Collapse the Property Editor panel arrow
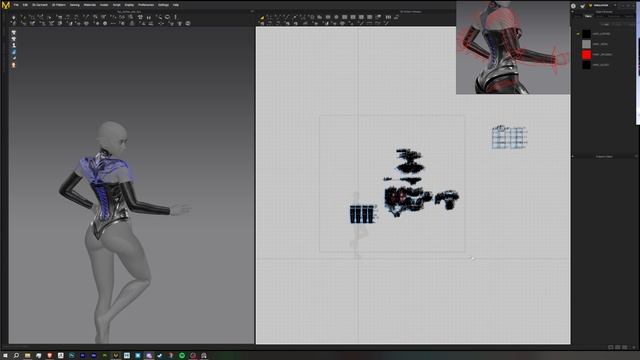This screenshot has height=360, width=640. 572,156
